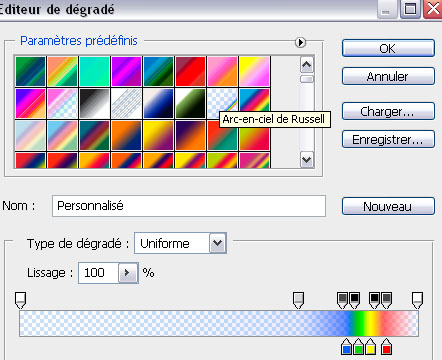Click the Enregistrer... button

388,139
